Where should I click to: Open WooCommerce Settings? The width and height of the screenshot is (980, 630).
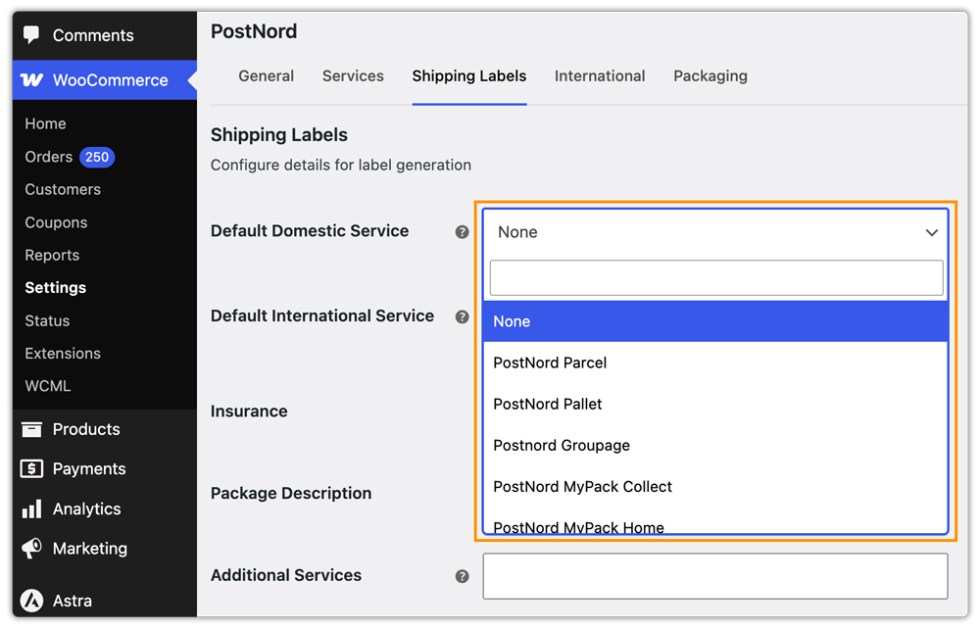point(56,288)
